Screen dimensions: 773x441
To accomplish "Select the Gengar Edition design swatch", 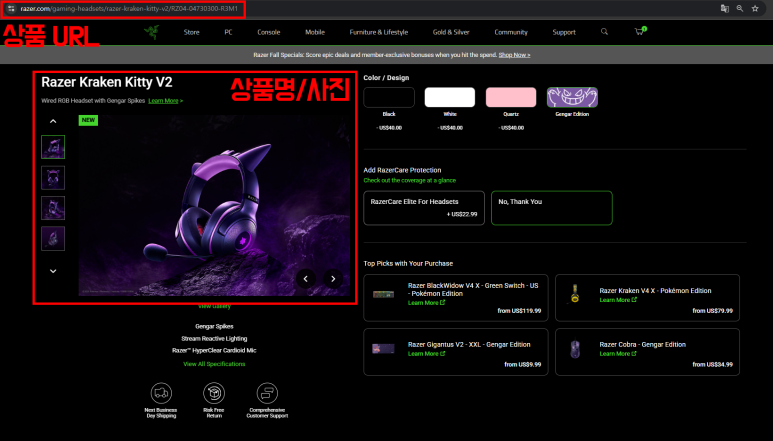I will pos(572,97).
